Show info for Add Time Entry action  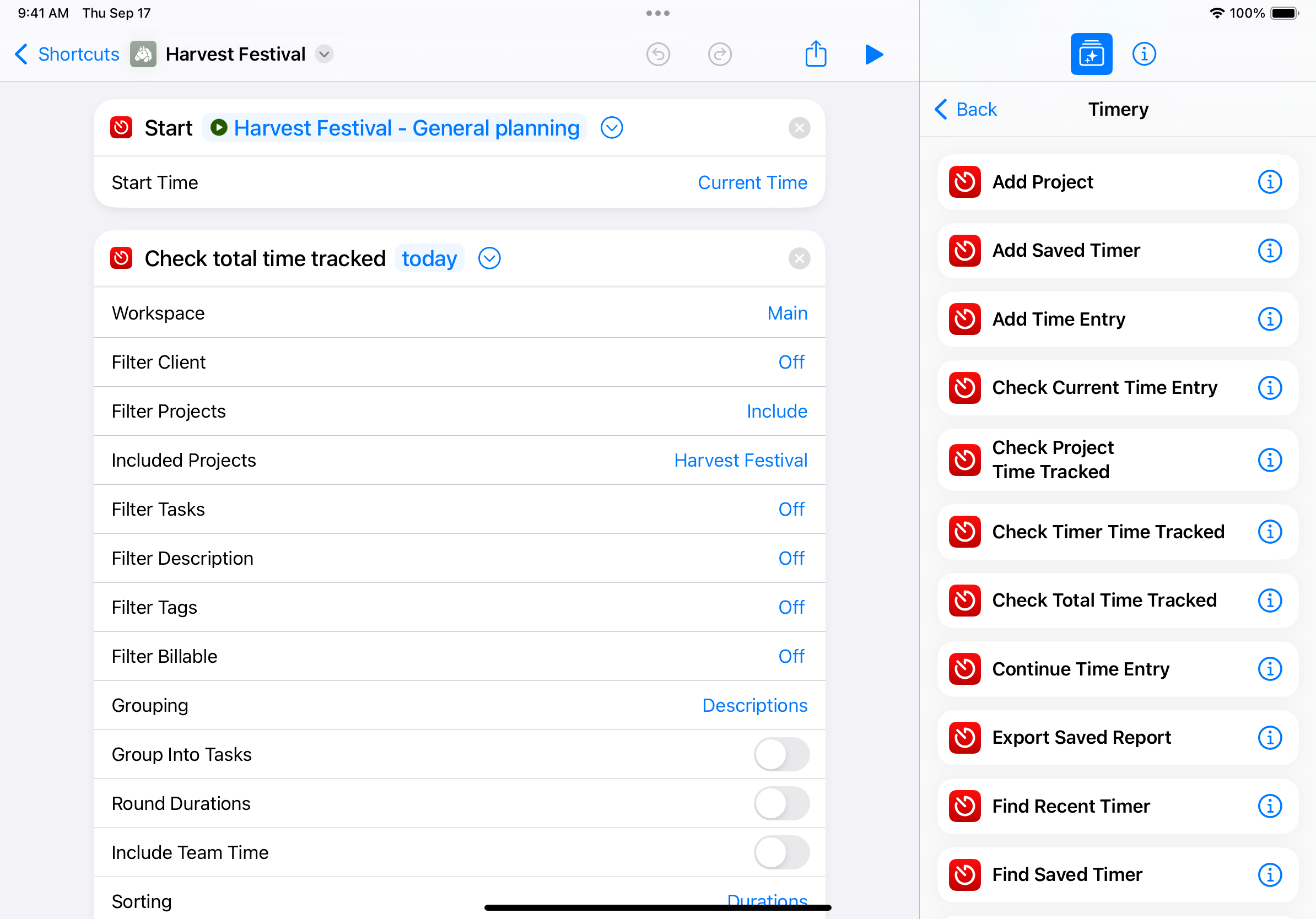pos(1270,319)
